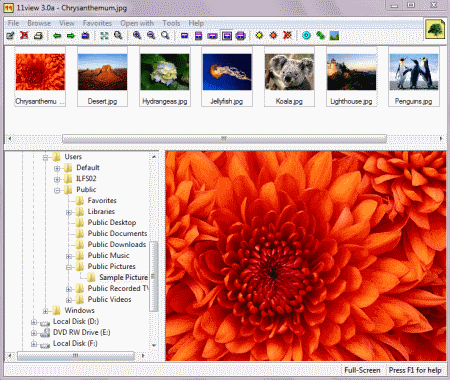Click the printer icon in the toolbar

point(38,35)
